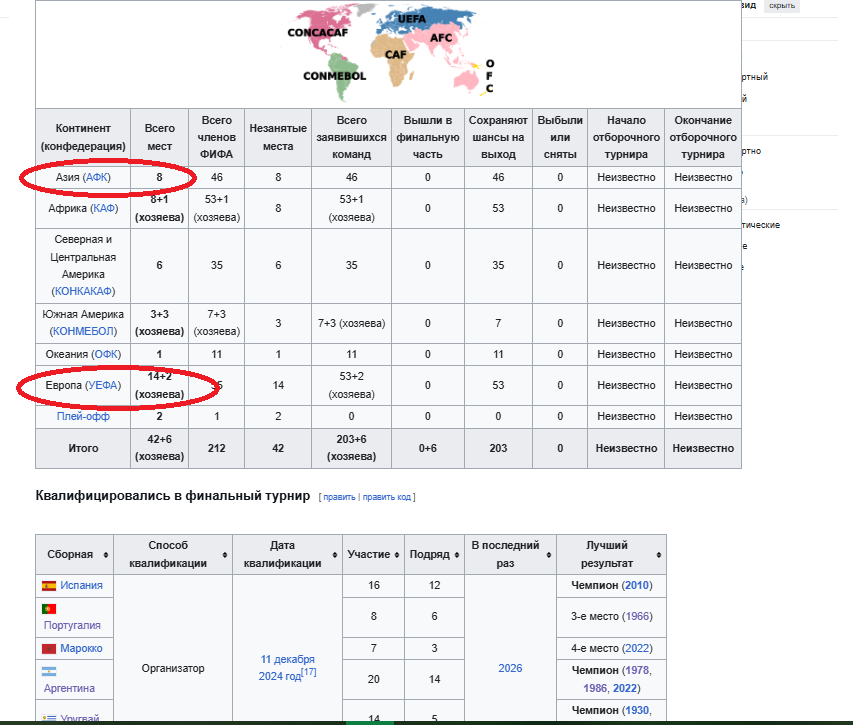Screen dimensions: 853x725
Task: Click the Portugal flag icon
Action: click(x=49, y=609)
